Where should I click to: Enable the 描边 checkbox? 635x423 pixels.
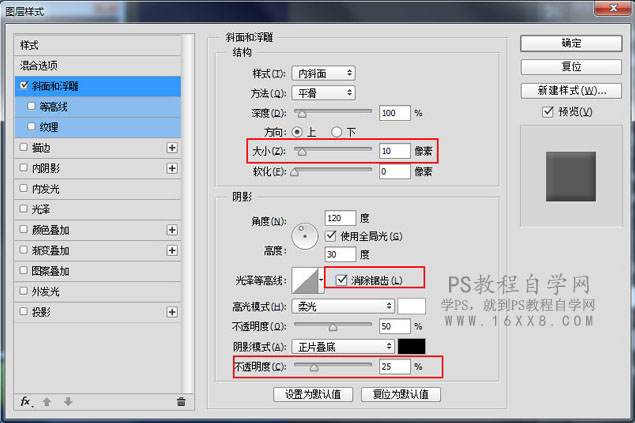coord(23,147)
